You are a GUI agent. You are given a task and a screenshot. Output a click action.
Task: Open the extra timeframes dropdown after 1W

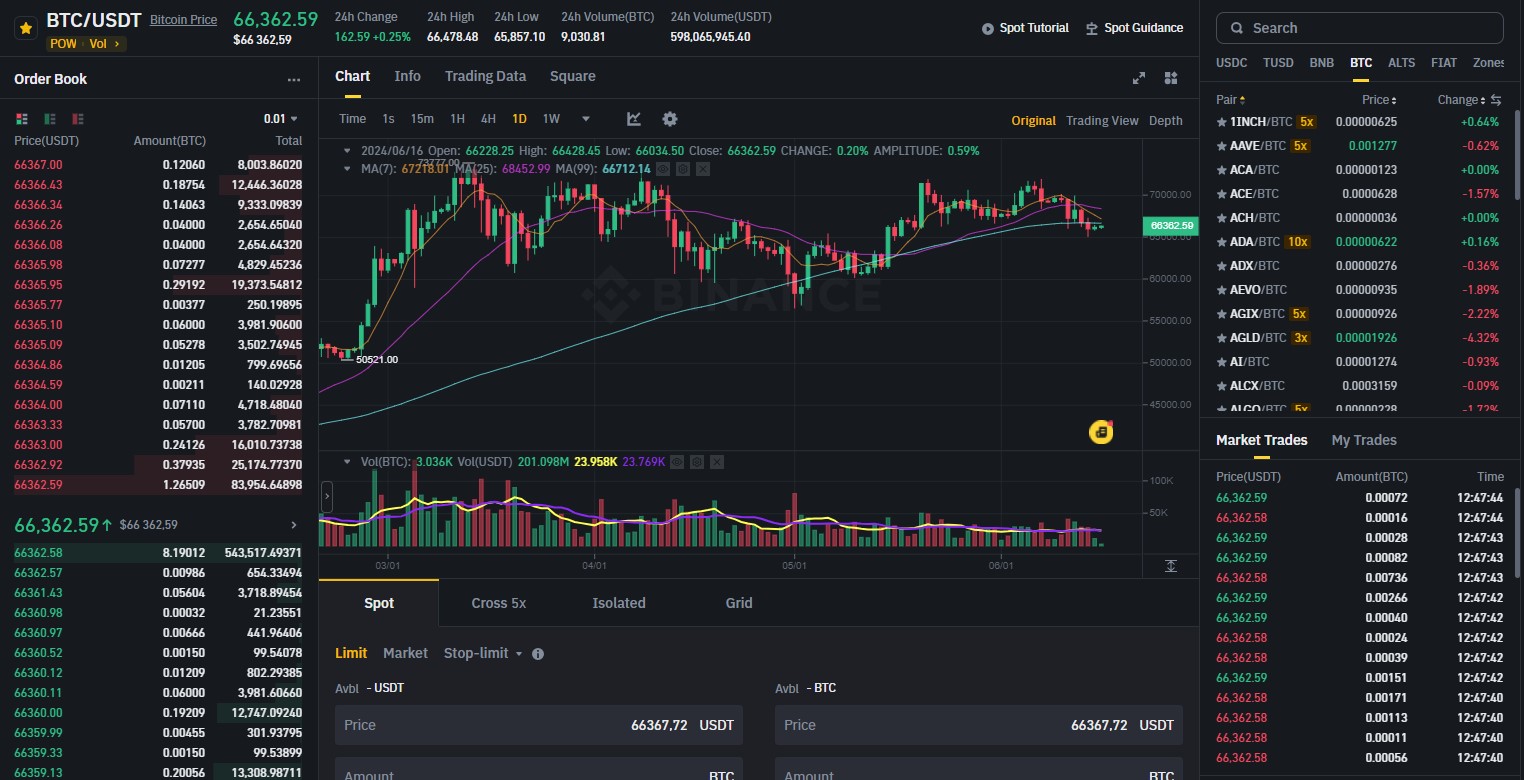[x=585, y=118]
